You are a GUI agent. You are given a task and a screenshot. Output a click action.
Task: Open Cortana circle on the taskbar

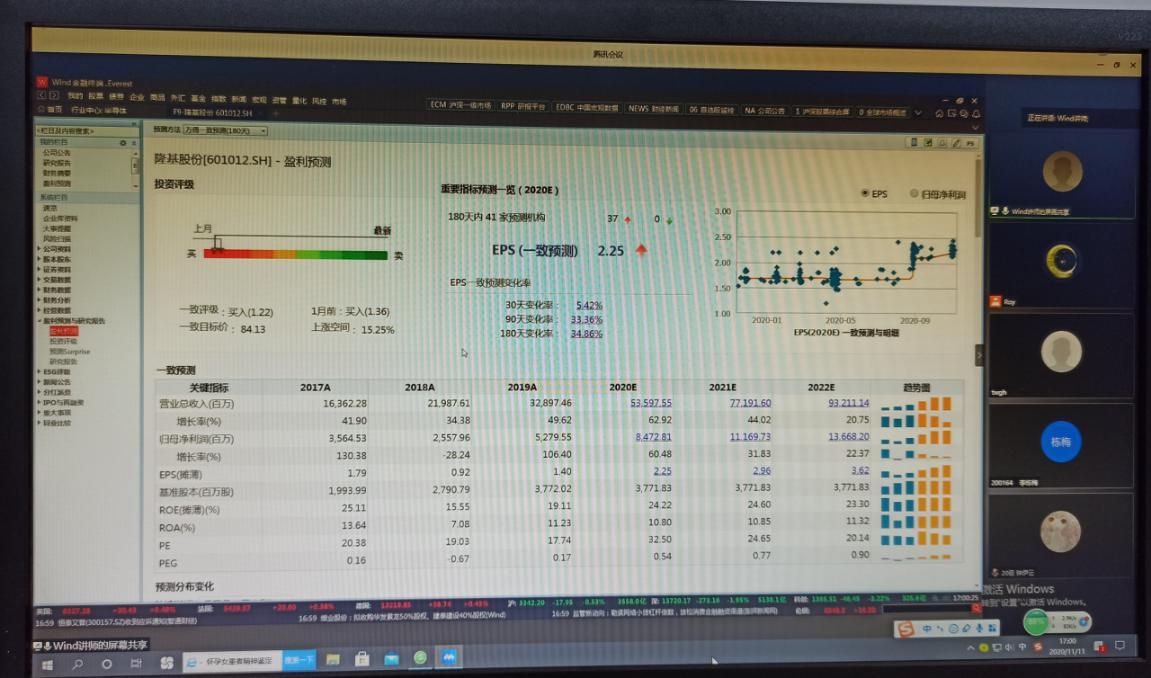point(107,663)
